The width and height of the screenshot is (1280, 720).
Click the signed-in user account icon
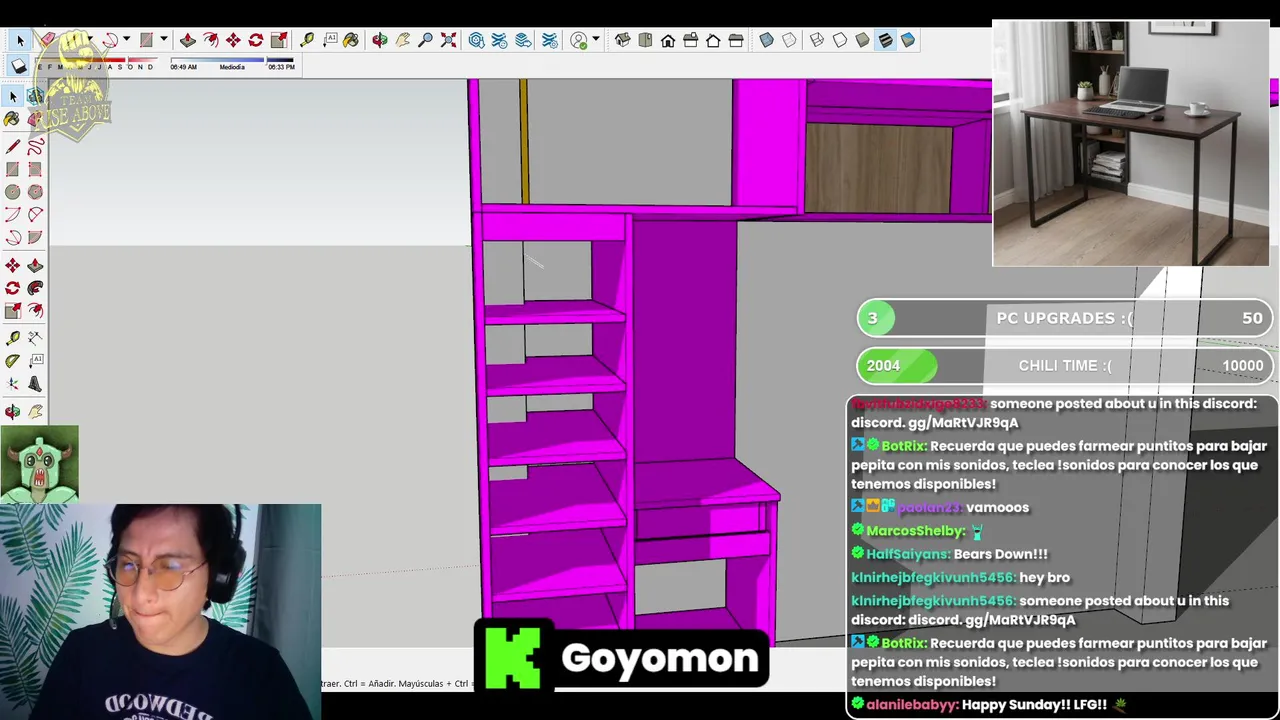tap(579, 40)
